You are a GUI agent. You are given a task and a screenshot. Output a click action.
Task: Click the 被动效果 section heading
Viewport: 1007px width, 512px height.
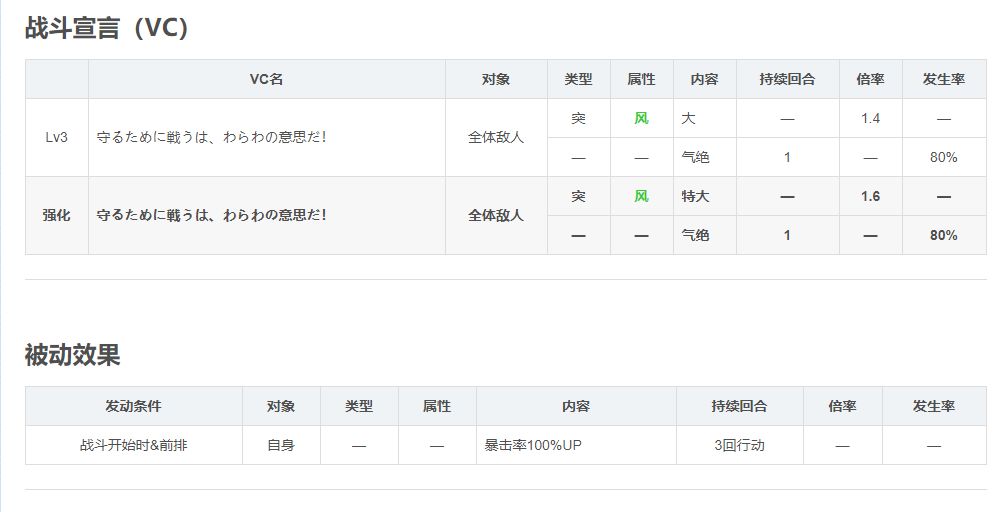(x=72, y=354)
